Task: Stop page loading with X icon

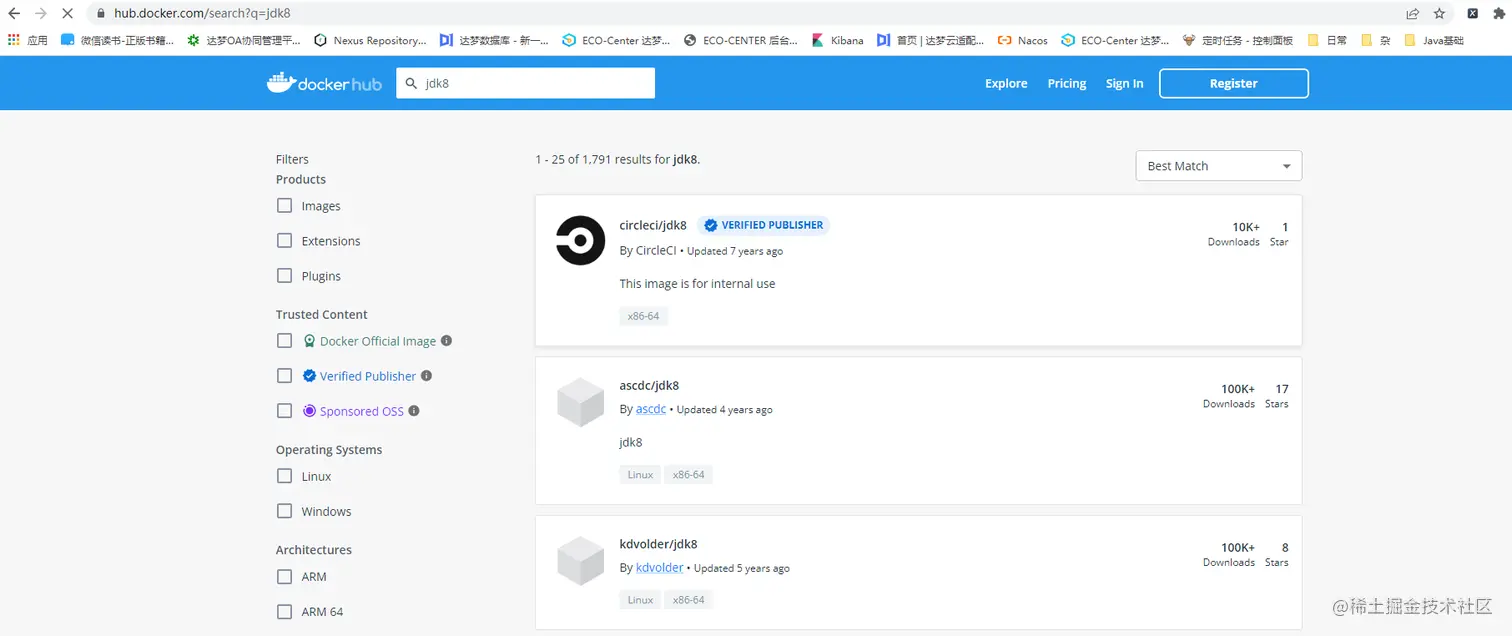Action: click(67, 14)
